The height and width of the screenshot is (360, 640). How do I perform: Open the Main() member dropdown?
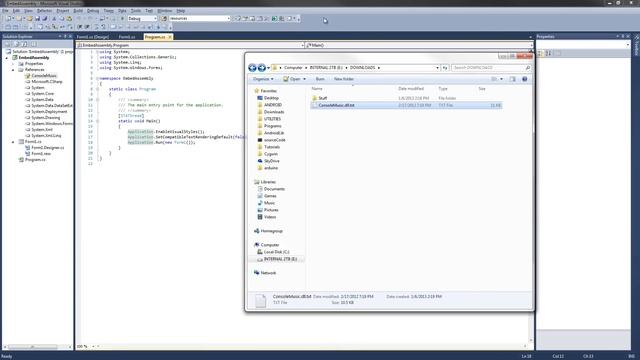(x=531, y=45)
